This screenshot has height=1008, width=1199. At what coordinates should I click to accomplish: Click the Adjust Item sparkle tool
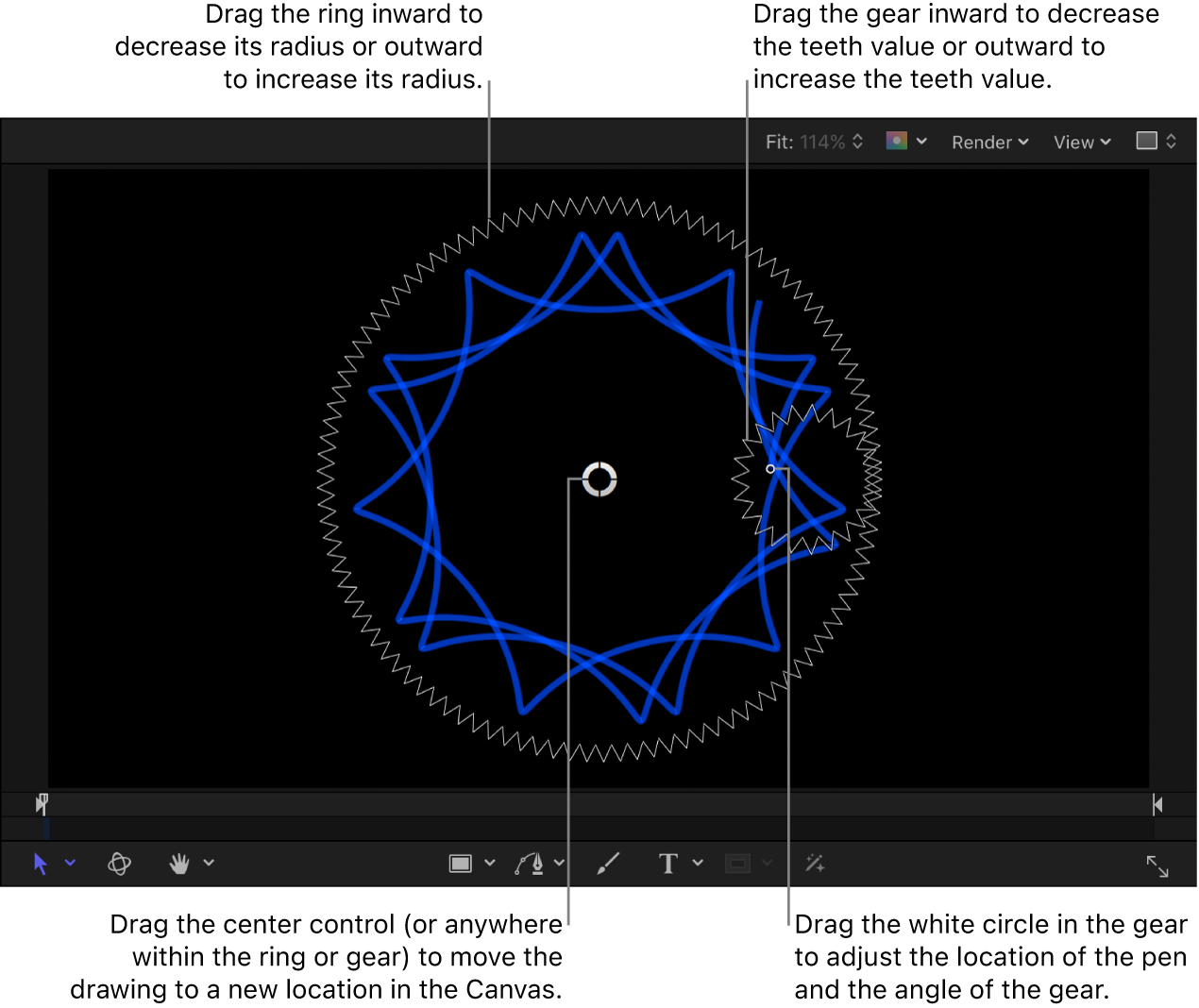pos(815,863)
